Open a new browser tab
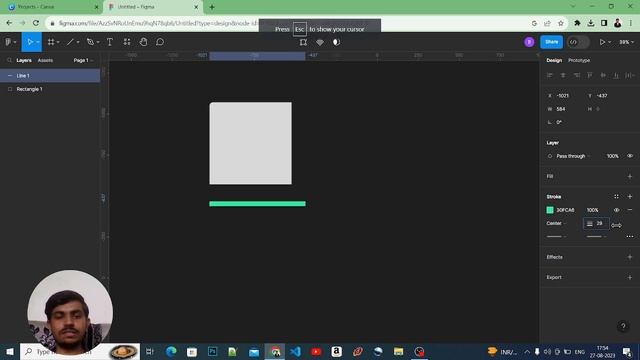The image size is (640, 360). tap(212, 7)
